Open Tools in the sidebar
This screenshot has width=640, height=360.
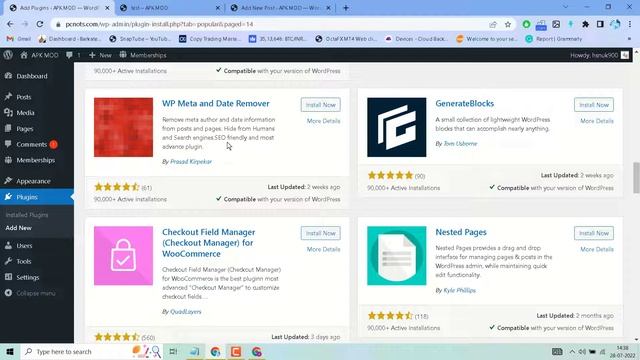click(24, 261)
